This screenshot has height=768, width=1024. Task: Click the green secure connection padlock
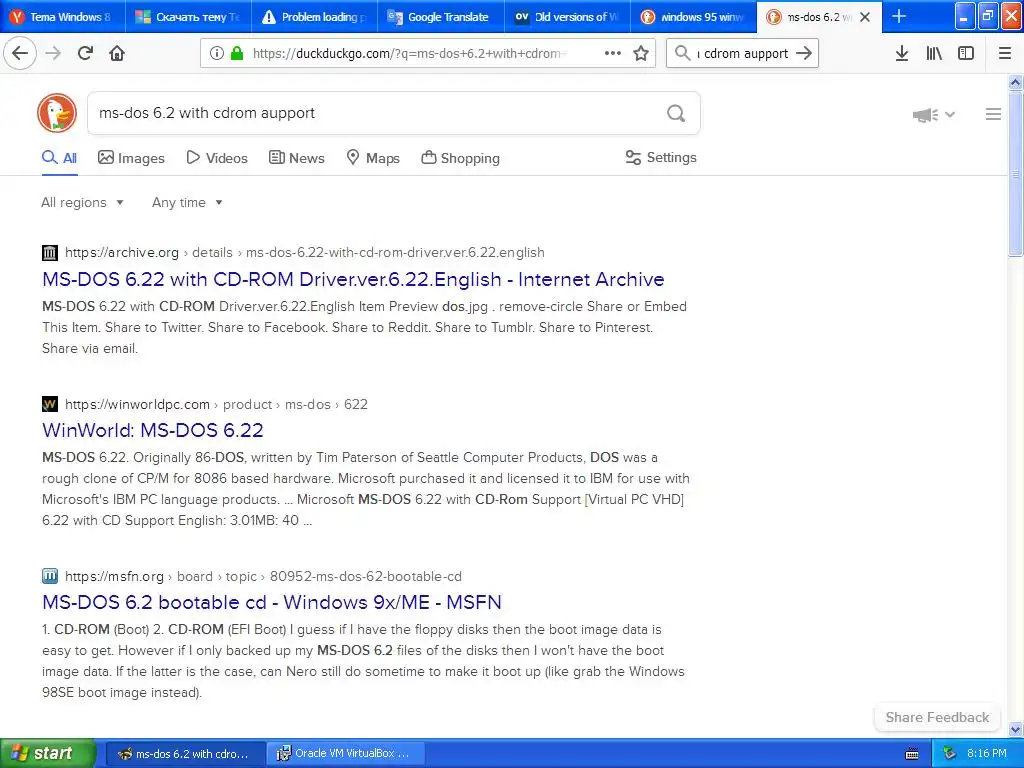pyautogui.click(x=237, y=54)
